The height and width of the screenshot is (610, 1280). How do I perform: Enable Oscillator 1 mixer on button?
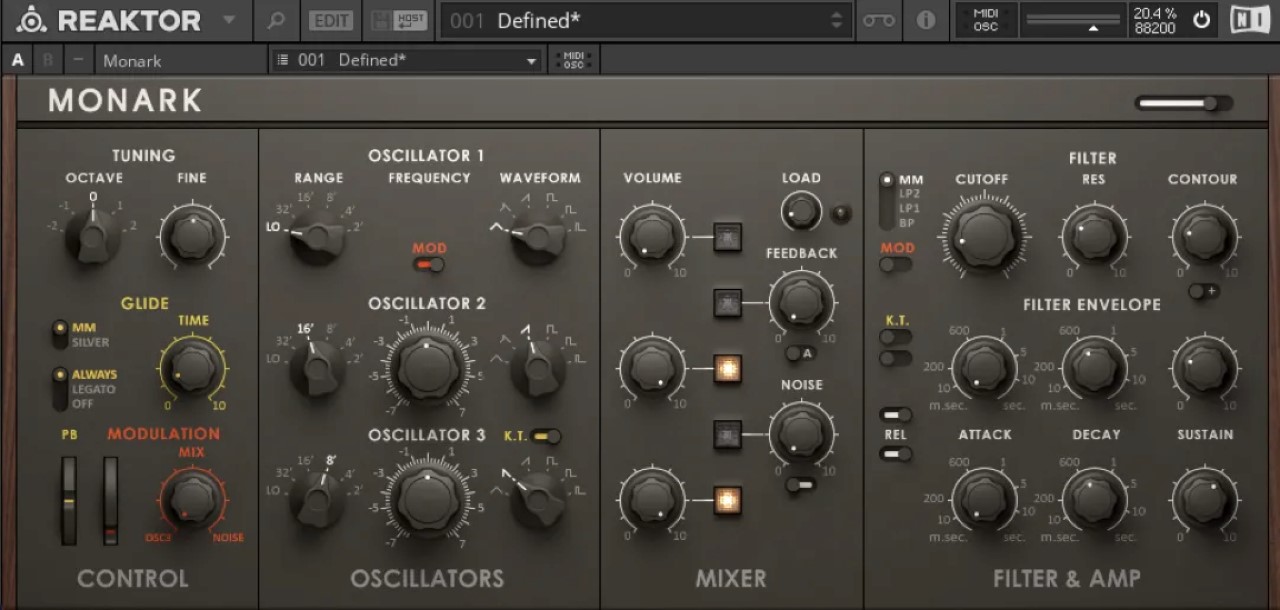tap(728, 236)
